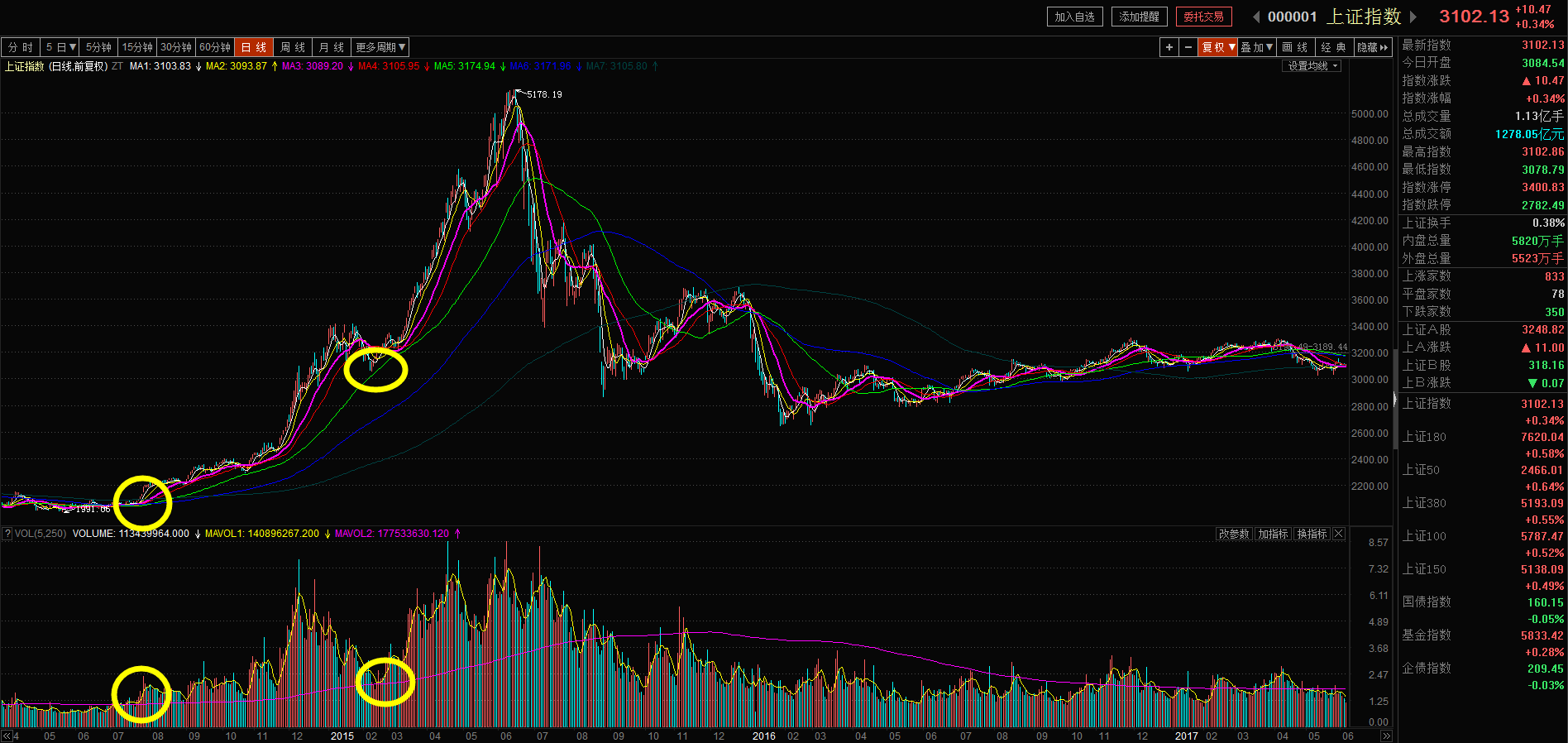Select 上证50 in the index list

1421,470
